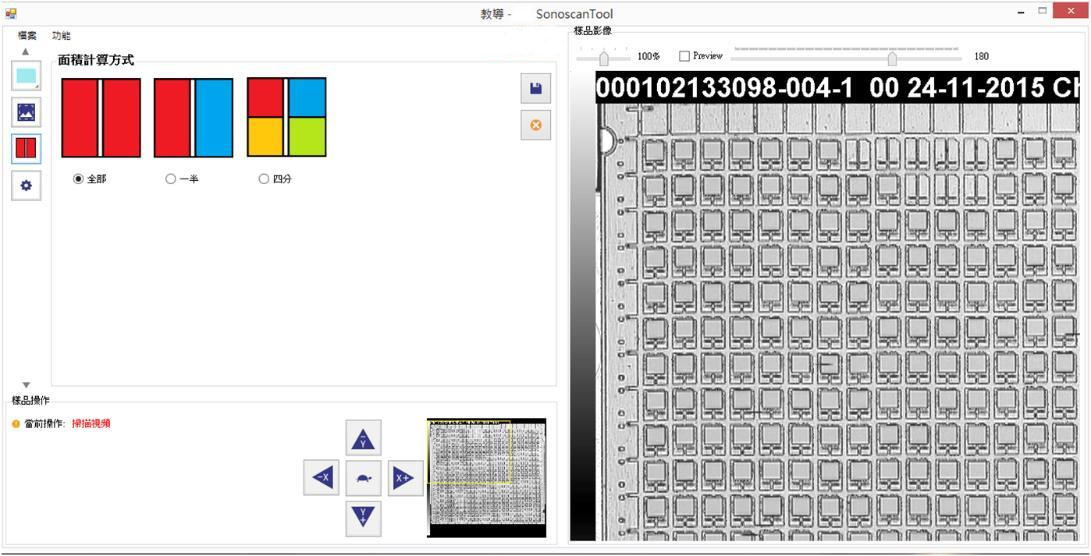Image resolution: width=1091 pixels, height=556 pixels.
Task: Select the 四分 radio button
Action: (x=264, y=179)
